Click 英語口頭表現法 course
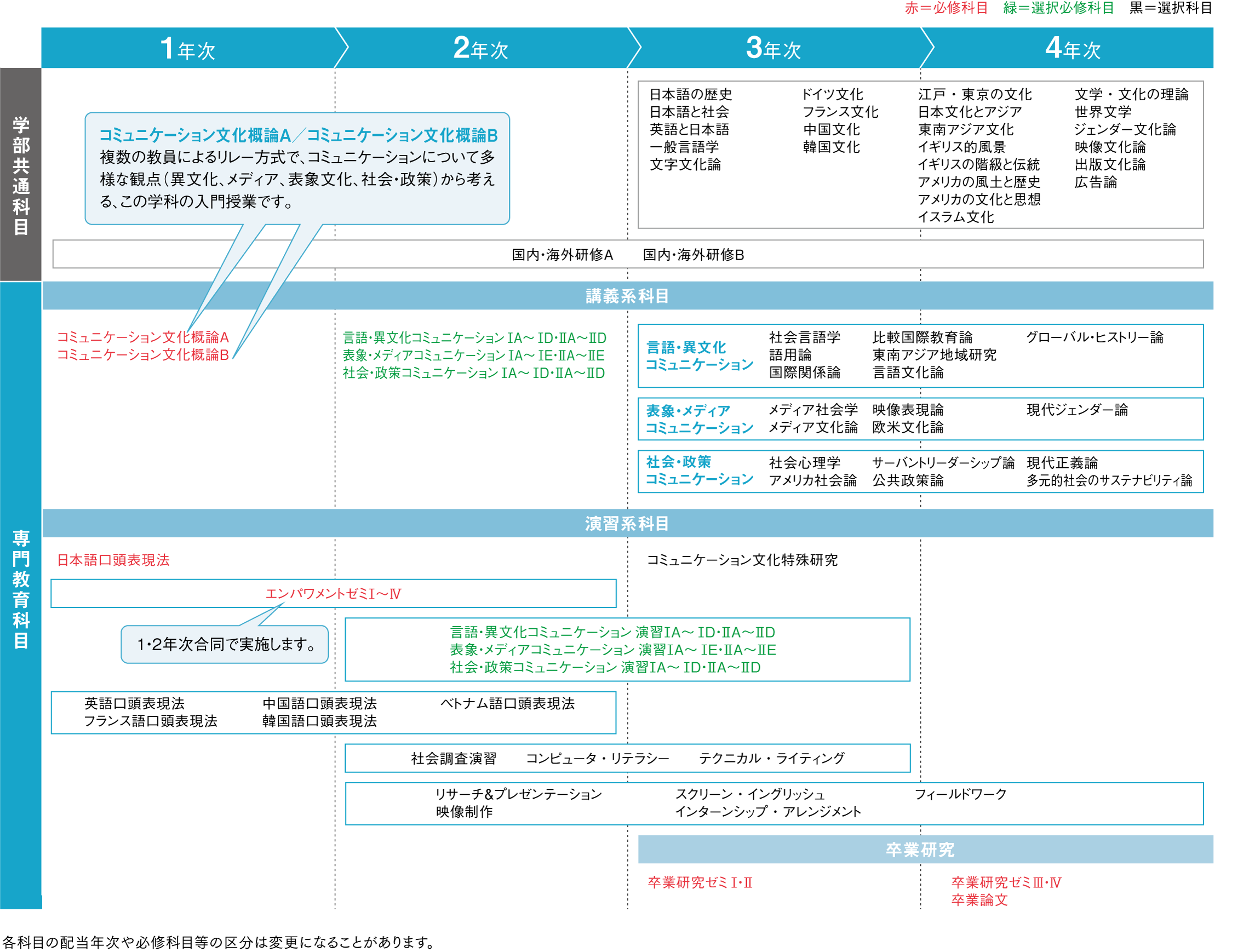 coord(134,704)
